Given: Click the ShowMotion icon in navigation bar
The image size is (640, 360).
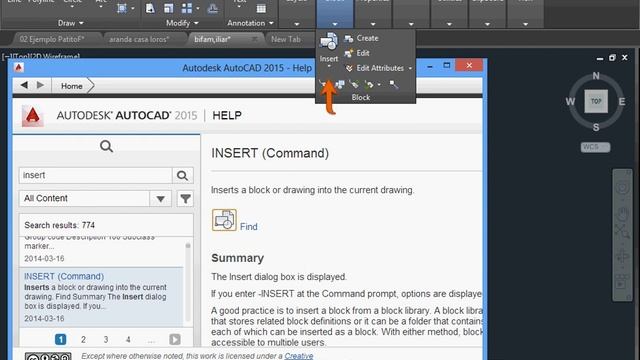Looking at the screenshot, I should (622, 282).
